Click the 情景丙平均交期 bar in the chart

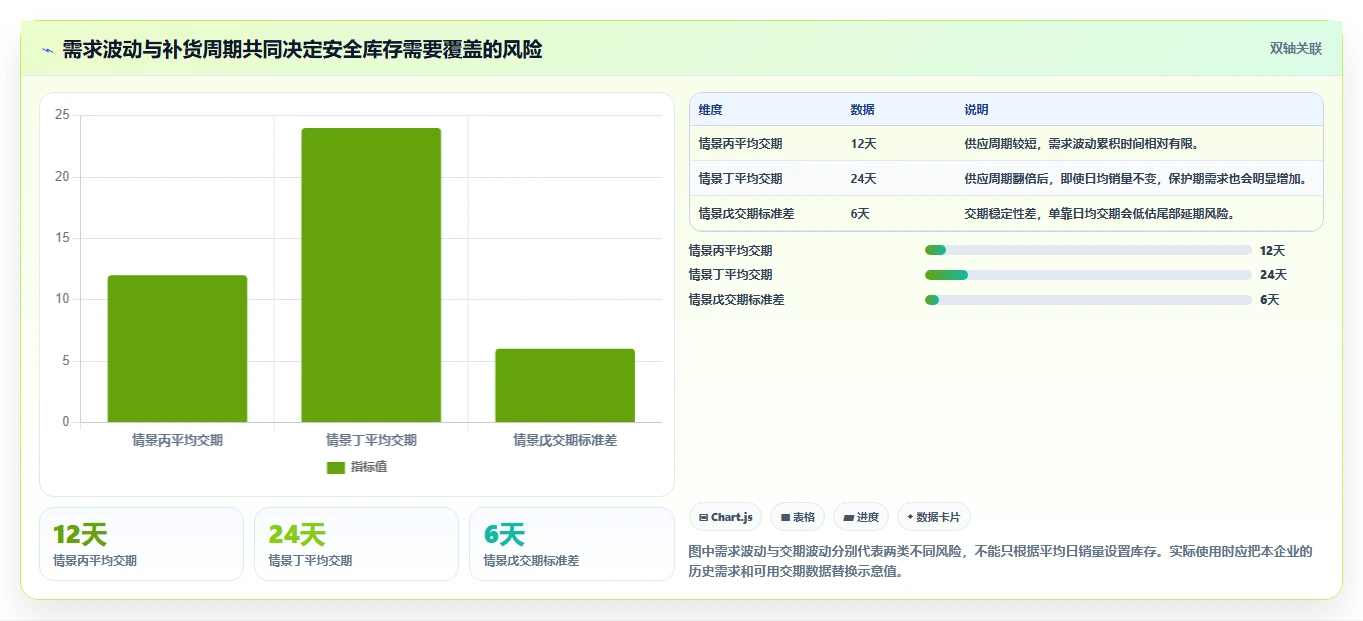[177, 348]
